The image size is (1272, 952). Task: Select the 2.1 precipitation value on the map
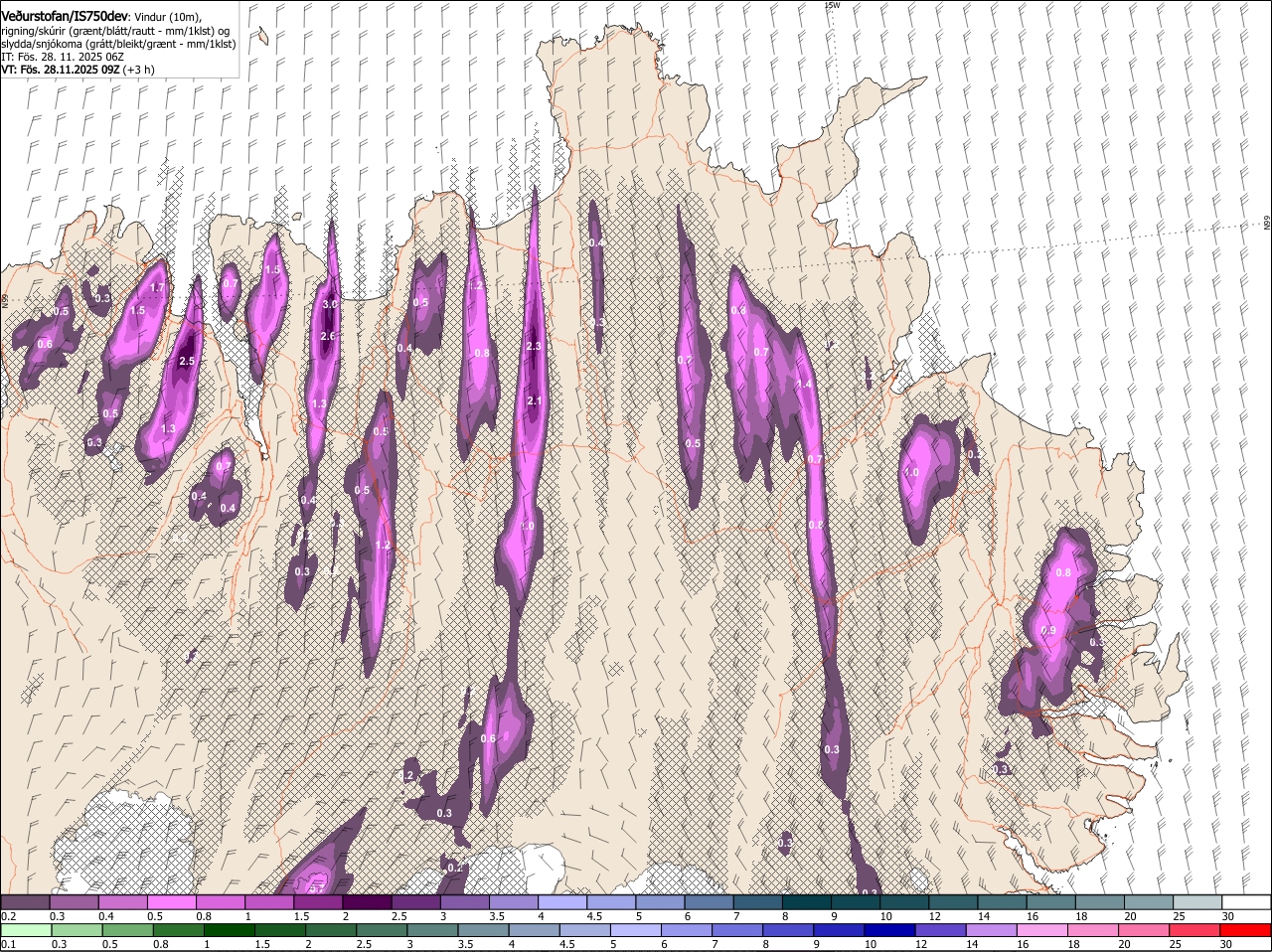click(534, 401)
